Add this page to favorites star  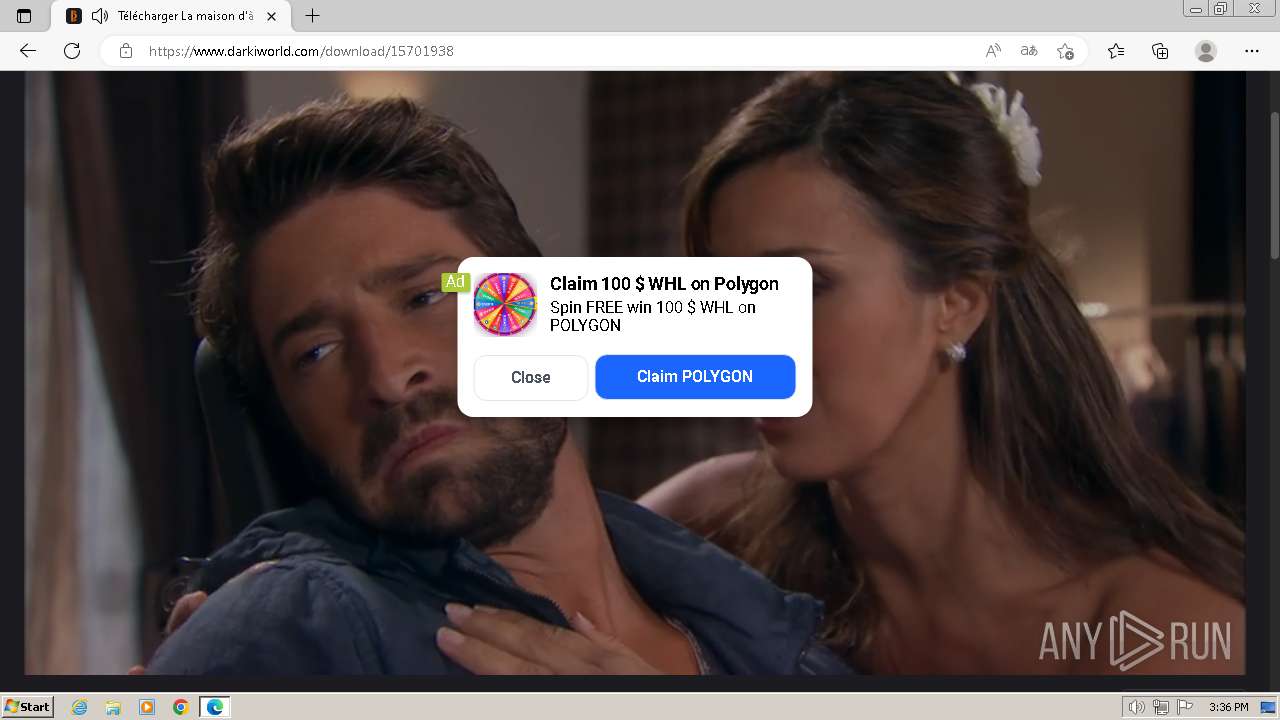pos(1065,51)
